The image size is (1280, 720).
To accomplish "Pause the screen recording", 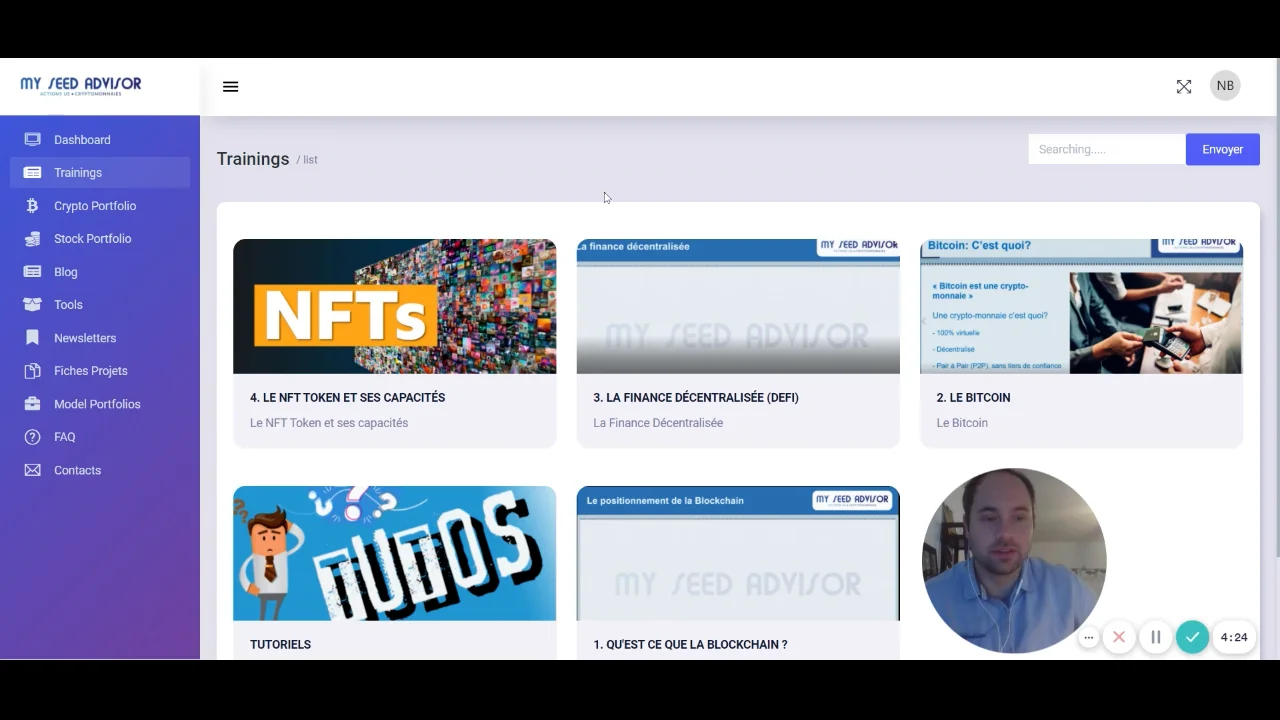I will pyautogui.click(x=1156, y=637).
